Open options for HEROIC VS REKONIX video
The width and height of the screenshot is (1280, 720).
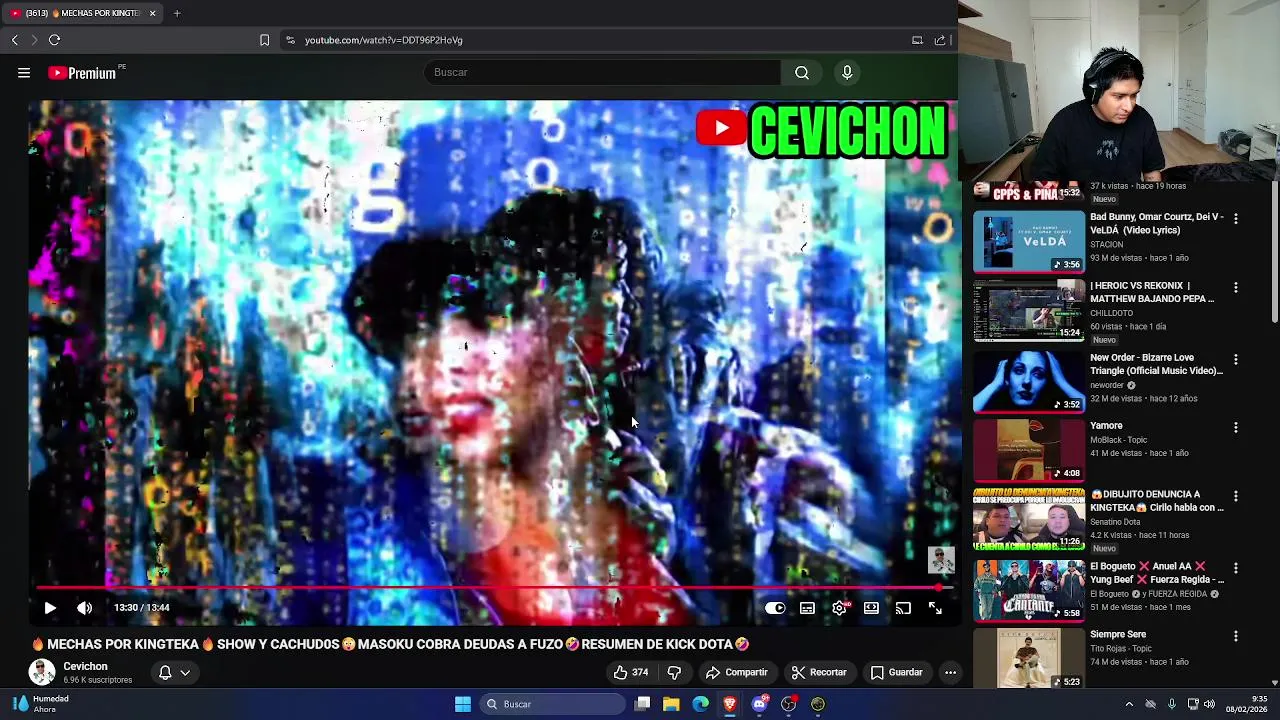pos(1236,287)
